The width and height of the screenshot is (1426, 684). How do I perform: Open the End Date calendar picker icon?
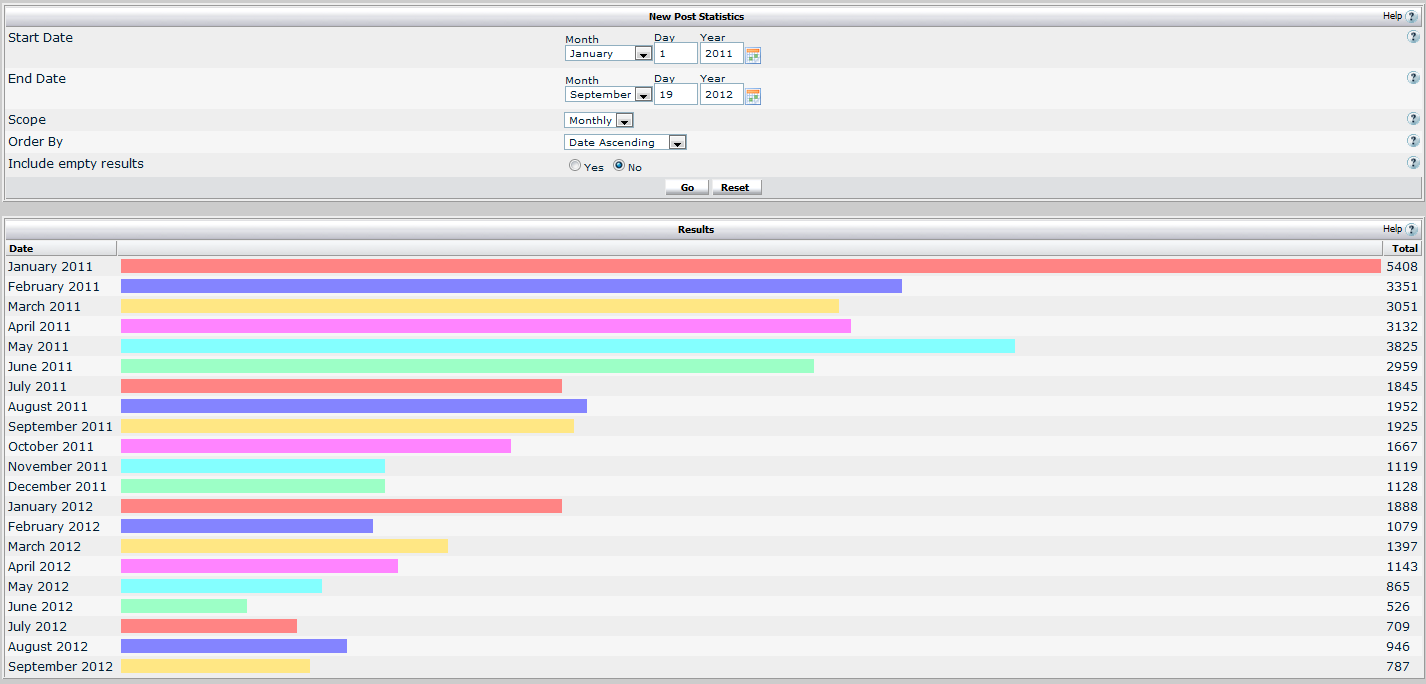pyautogui.click(x=753, y=96)
